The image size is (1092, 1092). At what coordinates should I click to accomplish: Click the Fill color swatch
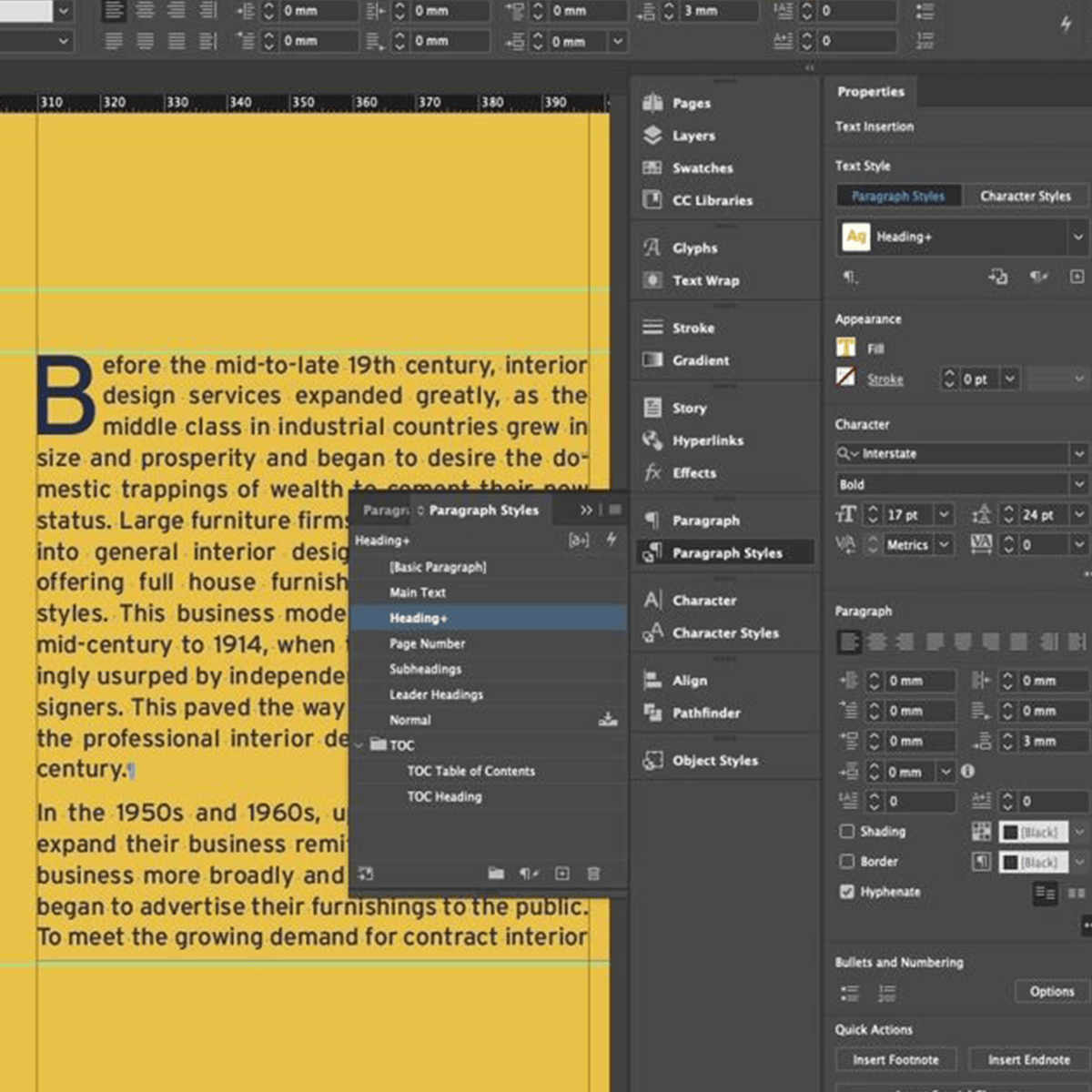click(x=846, y=348)
